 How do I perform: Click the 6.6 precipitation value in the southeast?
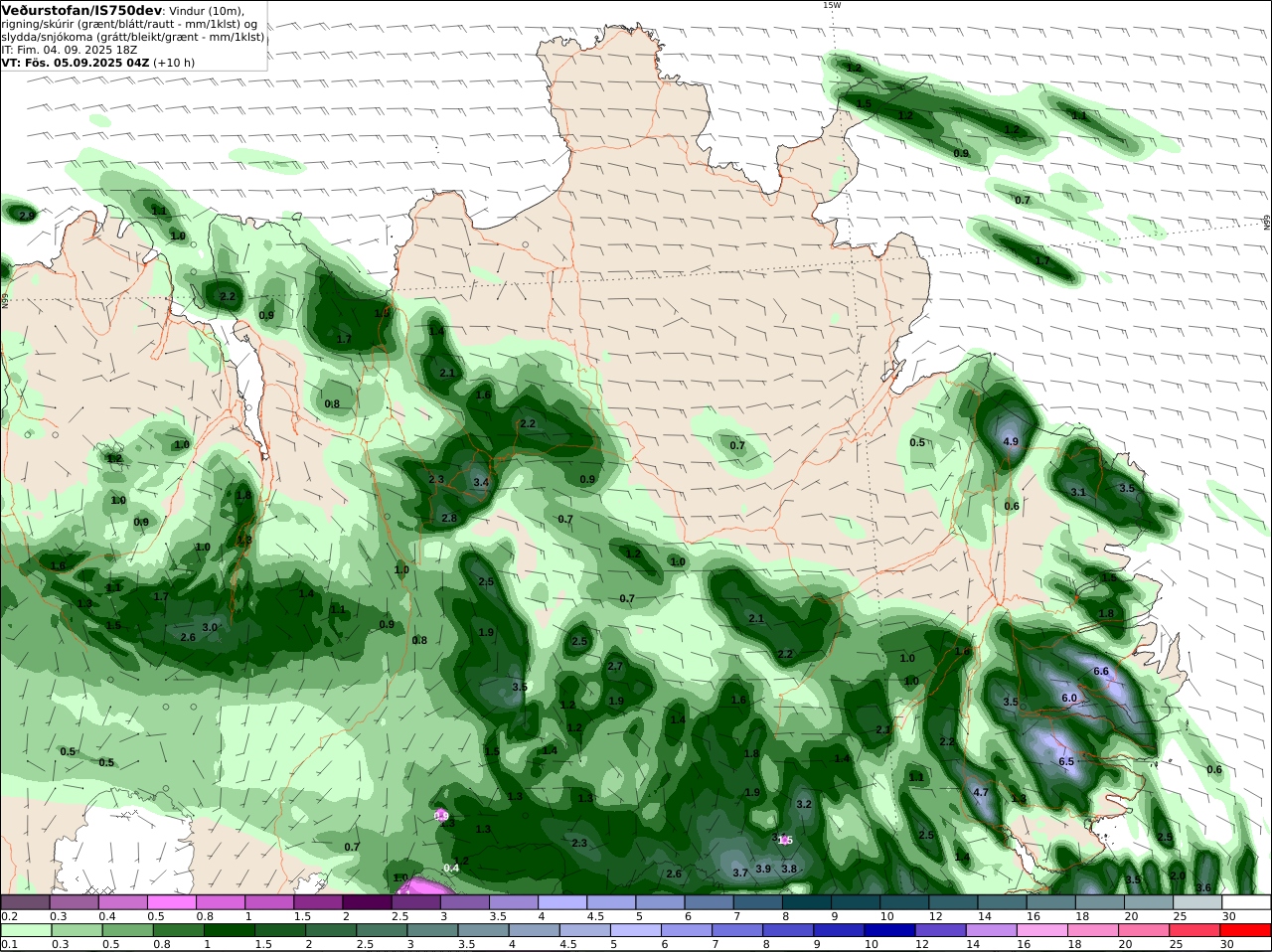(1101, 672)
